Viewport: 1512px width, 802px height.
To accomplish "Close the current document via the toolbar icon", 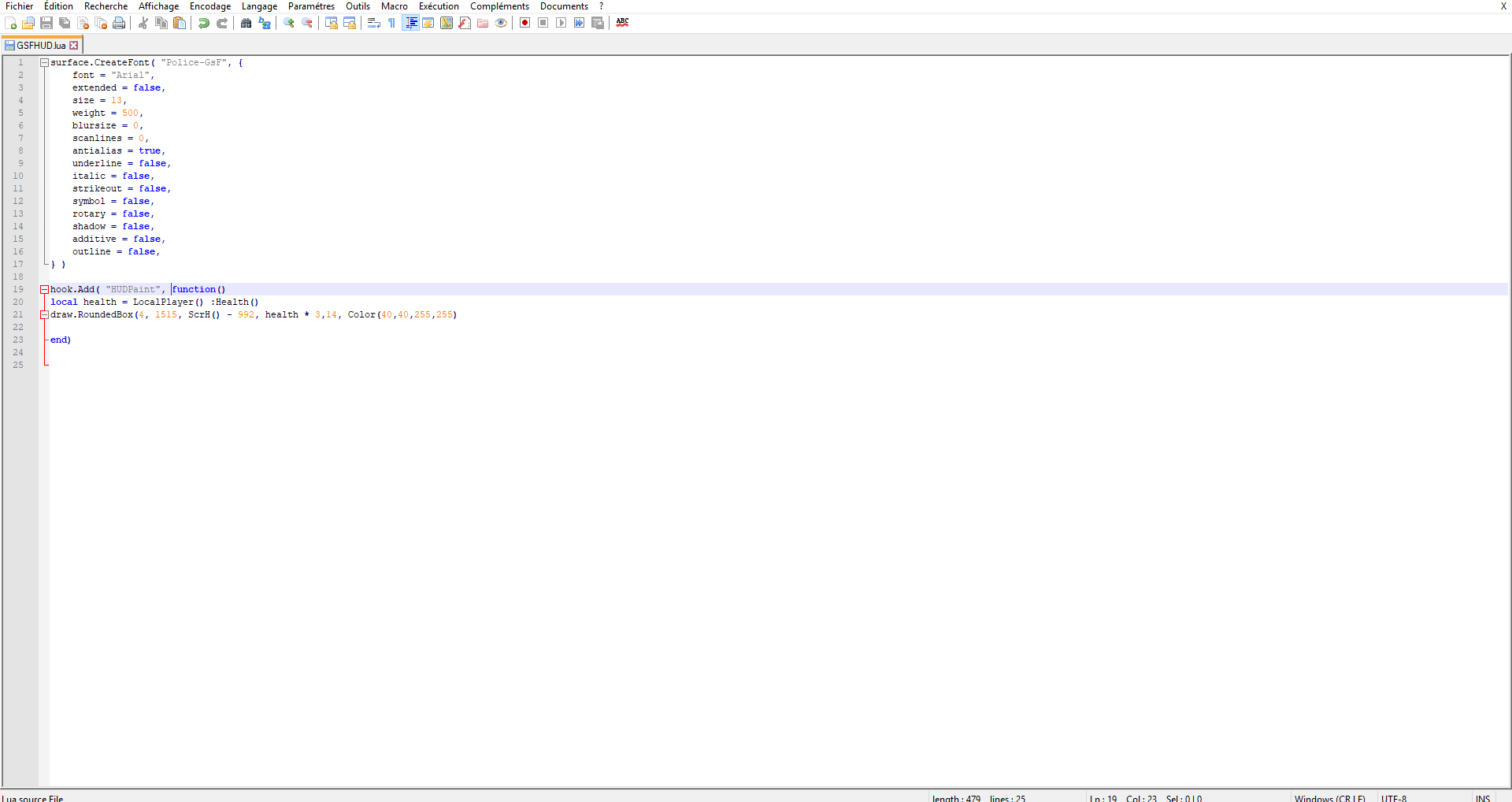I will click(x=83, y=23).
